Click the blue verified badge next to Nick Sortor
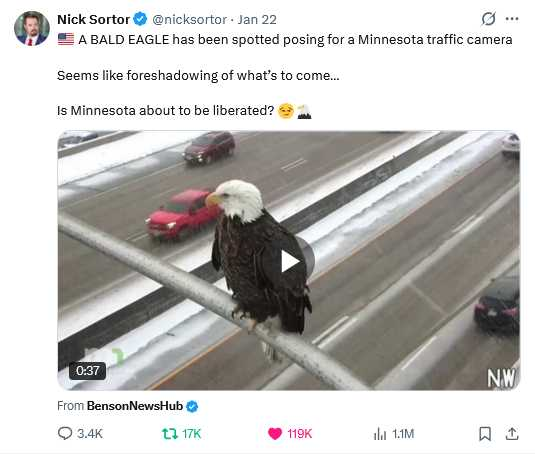The height and width of the screenshot is (454, 535). pyautogui.click(x=140, y=19)
